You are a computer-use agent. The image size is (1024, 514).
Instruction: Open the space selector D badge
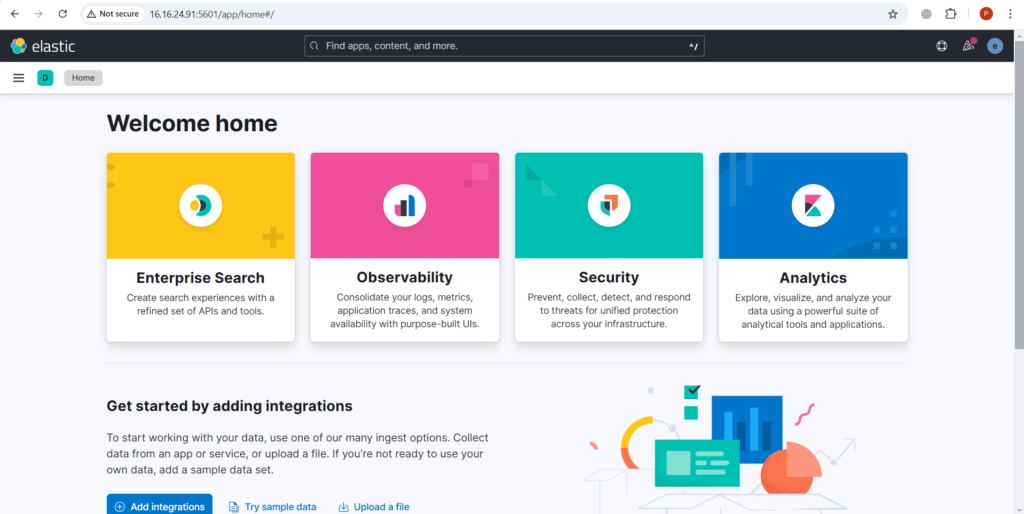(45, 78)
